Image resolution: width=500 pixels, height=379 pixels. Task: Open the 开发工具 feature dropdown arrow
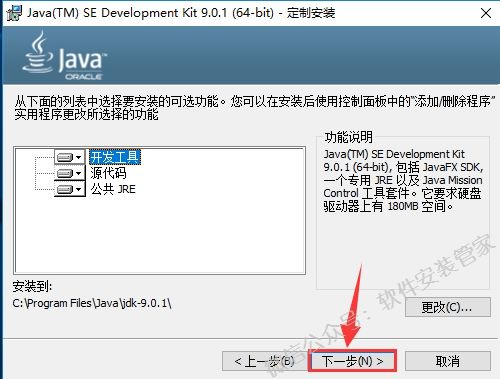click(79, 157)
